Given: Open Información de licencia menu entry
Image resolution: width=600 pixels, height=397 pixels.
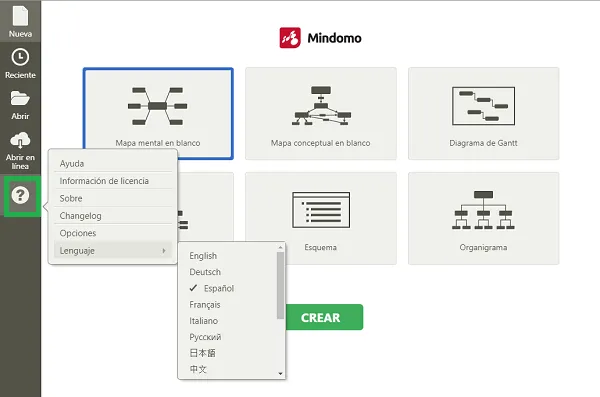Looking at the screenshot, I should pyautogui.click(x=113, y=181).
